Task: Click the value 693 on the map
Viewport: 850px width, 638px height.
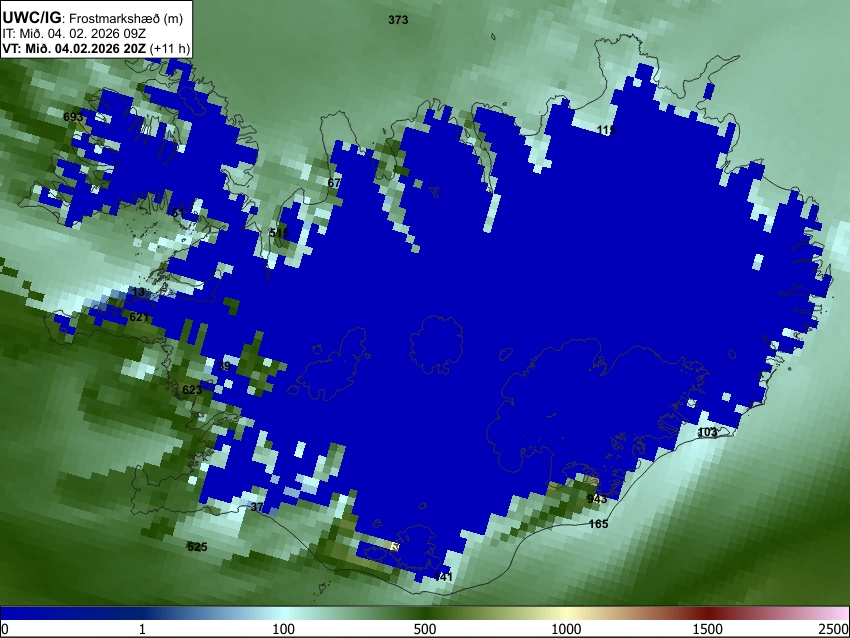Action: coord(73,117)
